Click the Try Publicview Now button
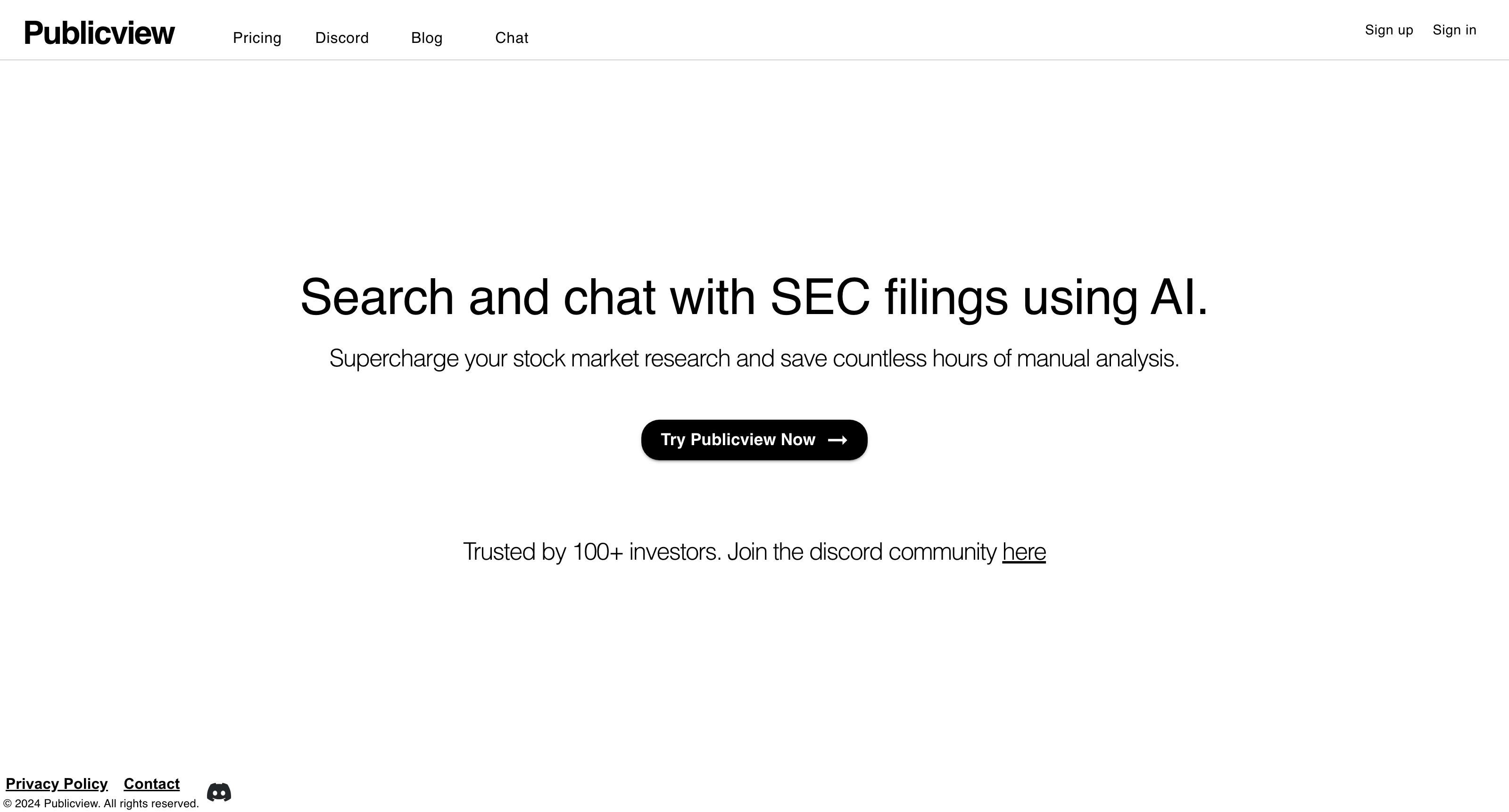 point(754,440)
